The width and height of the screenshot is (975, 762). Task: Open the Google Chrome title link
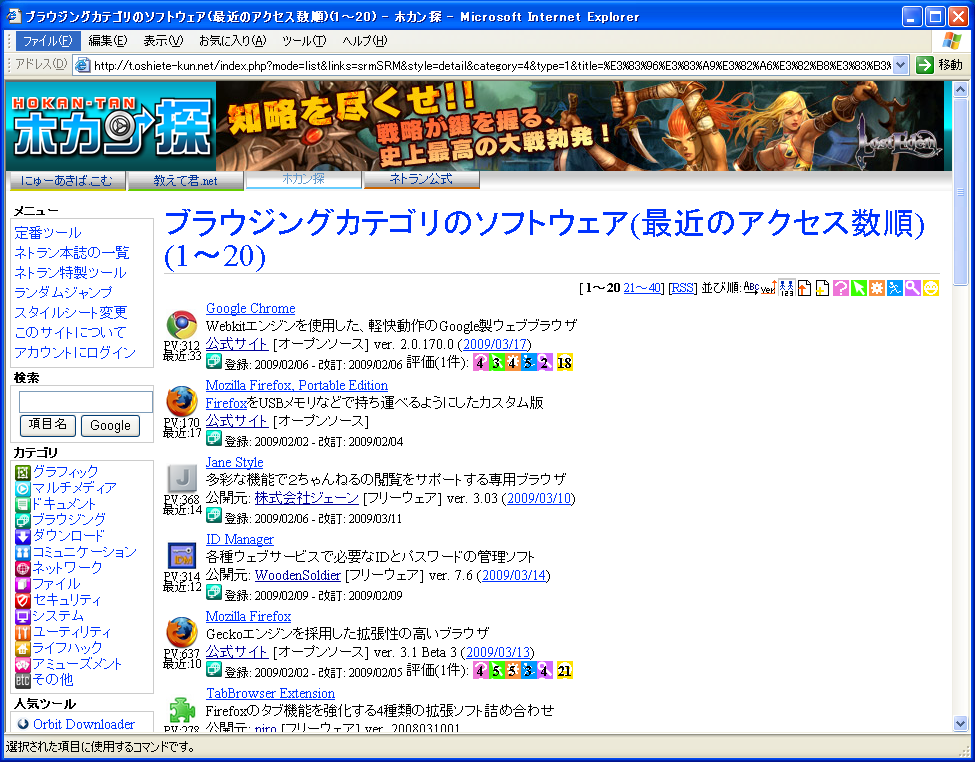point(251,309)
